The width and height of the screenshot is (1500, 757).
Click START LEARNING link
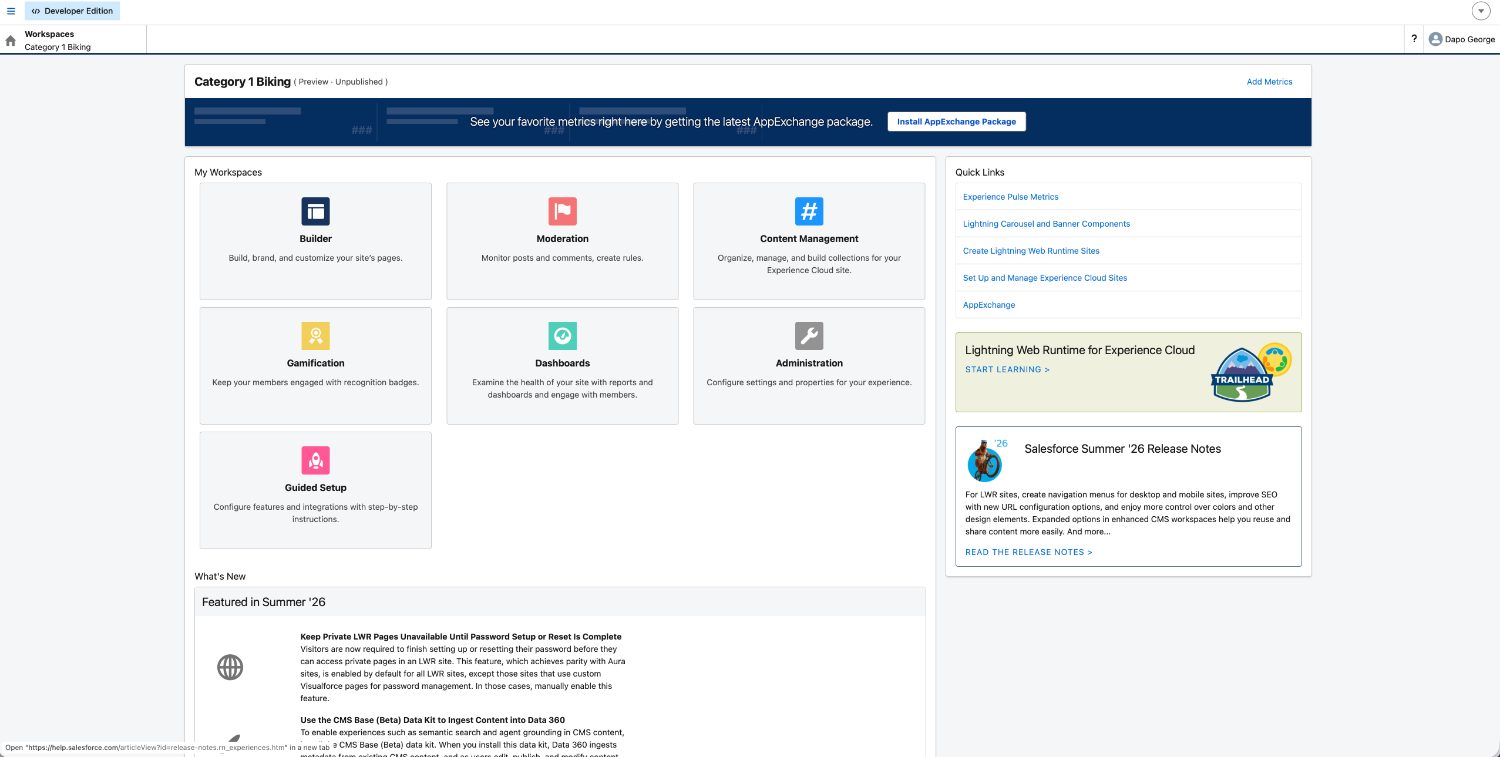pyautogui.click(x=1007, y=370)
